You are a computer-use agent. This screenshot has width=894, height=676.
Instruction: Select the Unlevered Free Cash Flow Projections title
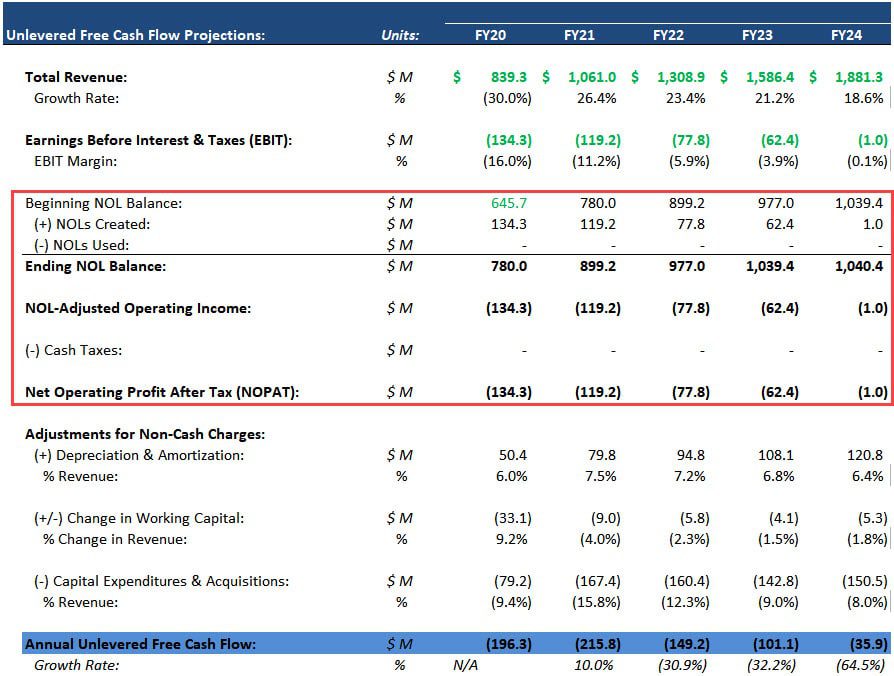pyautogui.click(x=135, y=35)
